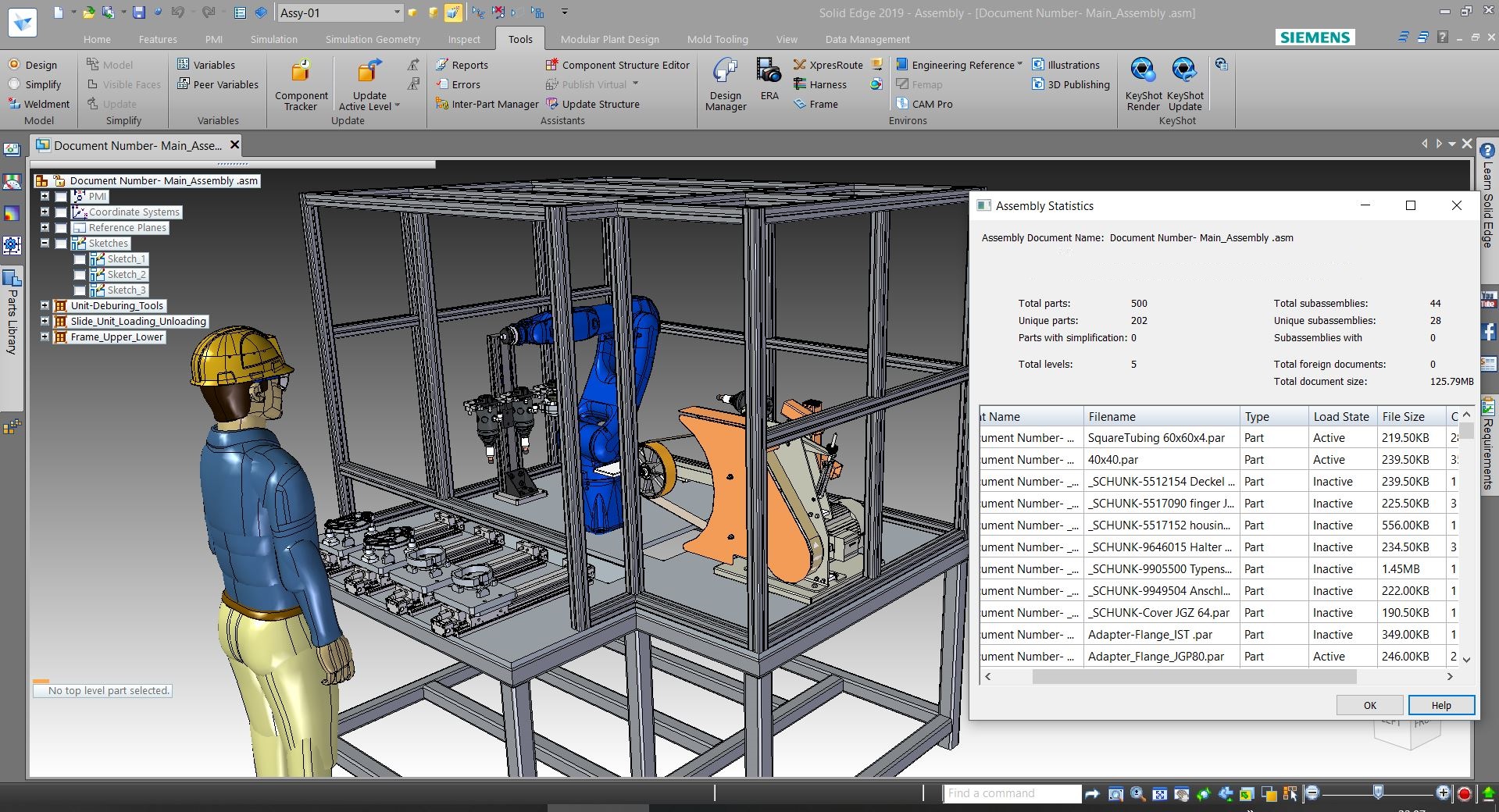Viewport: 1499px width, 812px height.
Task: Select the SquareTubing 60x60x4.par row
Action: [x=1219, y=438]
